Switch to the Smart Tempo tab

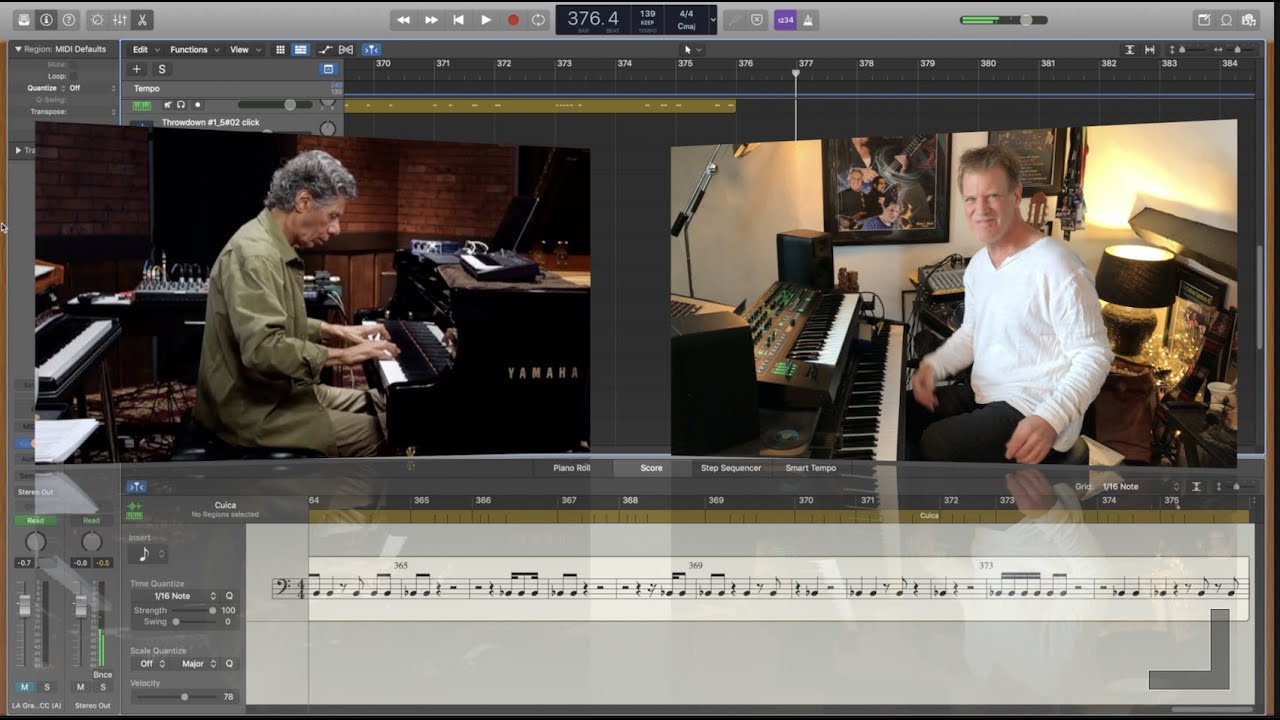[x=811, y=468]
